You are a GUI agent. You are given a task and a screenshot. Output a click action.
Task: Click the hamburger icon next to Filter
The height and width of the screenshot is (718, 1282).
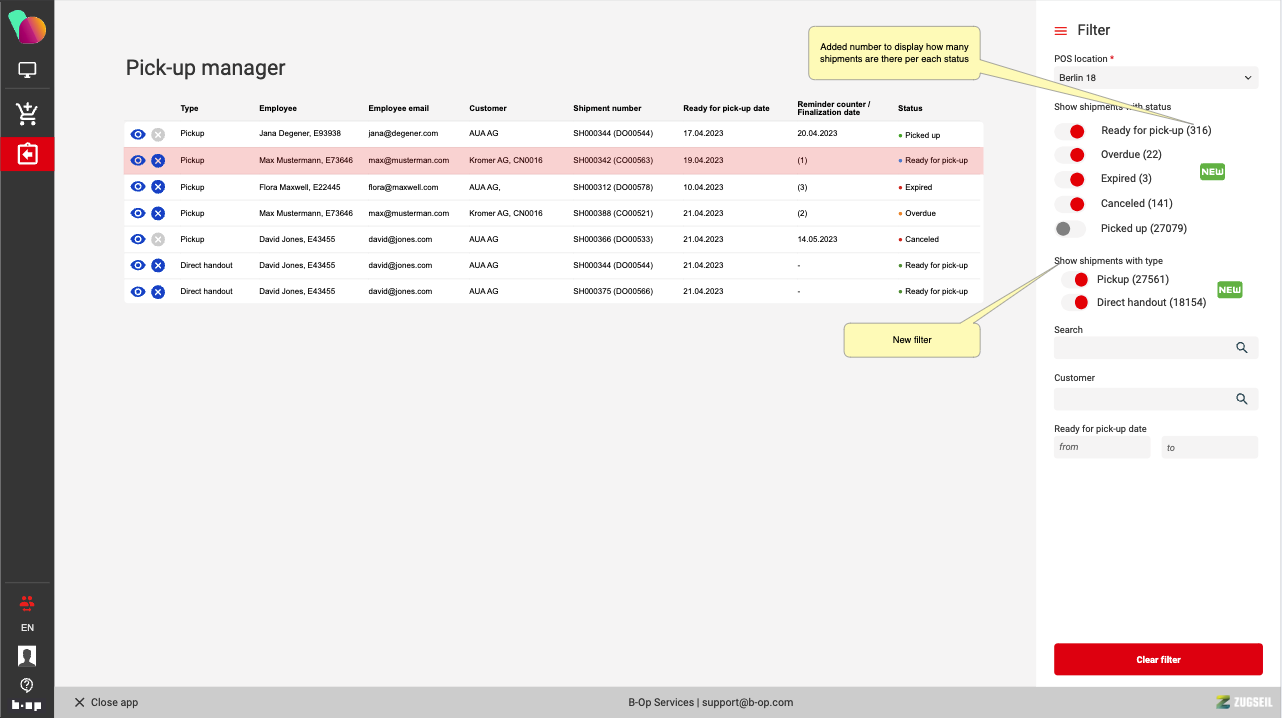1061,31
